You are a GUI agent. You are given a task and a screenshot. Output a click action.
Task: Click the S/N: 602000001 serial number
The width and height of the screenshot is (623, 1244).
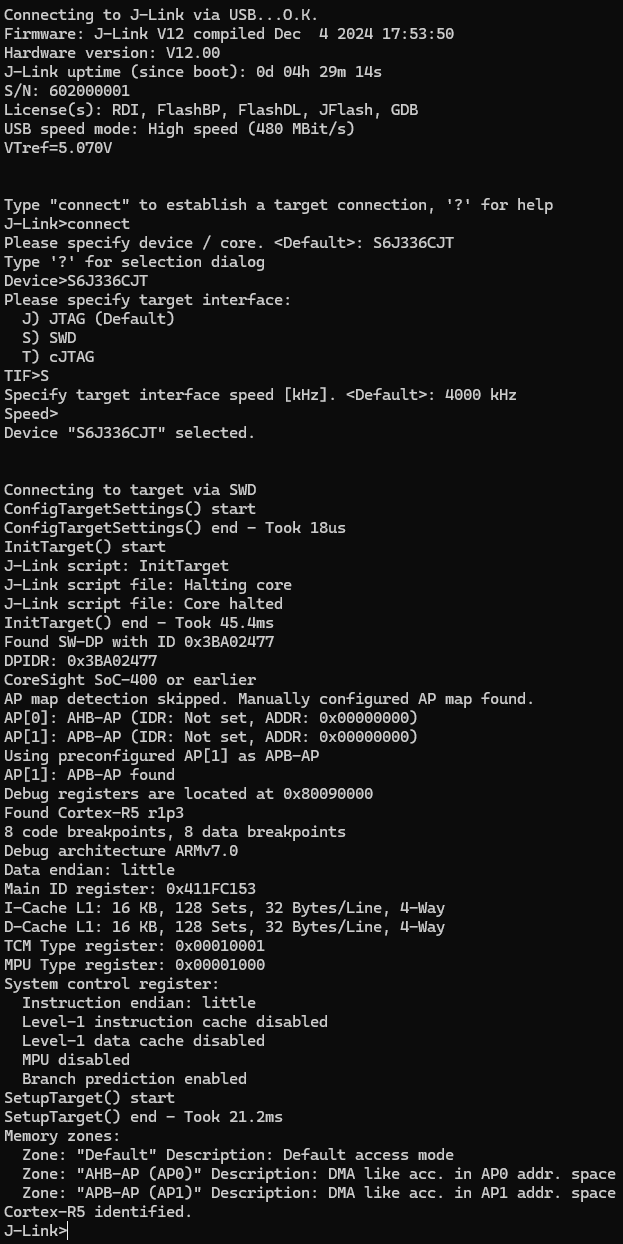(66, 91)
